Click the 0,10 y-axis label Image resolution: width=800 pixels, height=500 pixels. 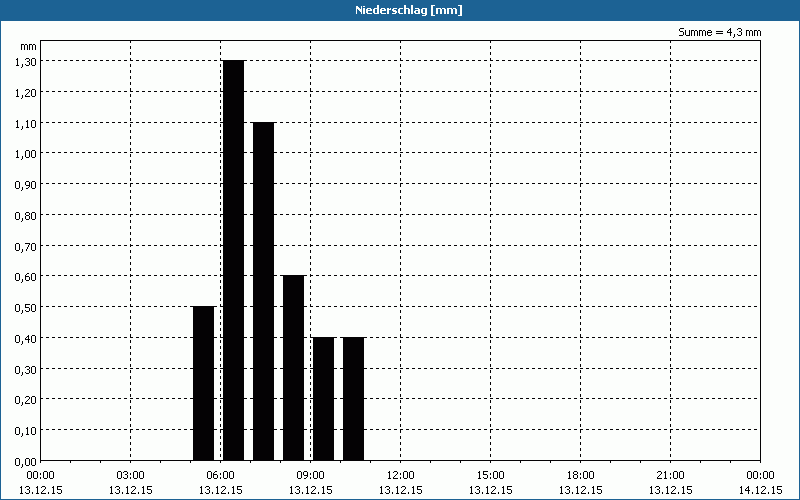26,431
